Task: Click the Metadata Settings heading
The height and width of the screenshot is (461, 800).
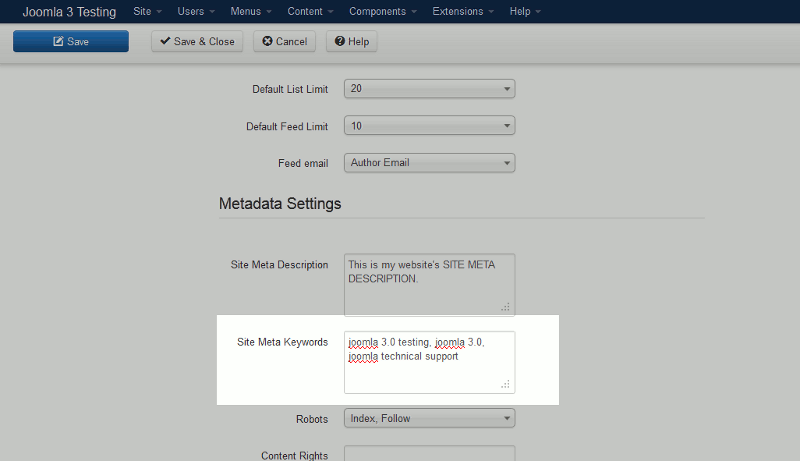Action: coord(280,203)
